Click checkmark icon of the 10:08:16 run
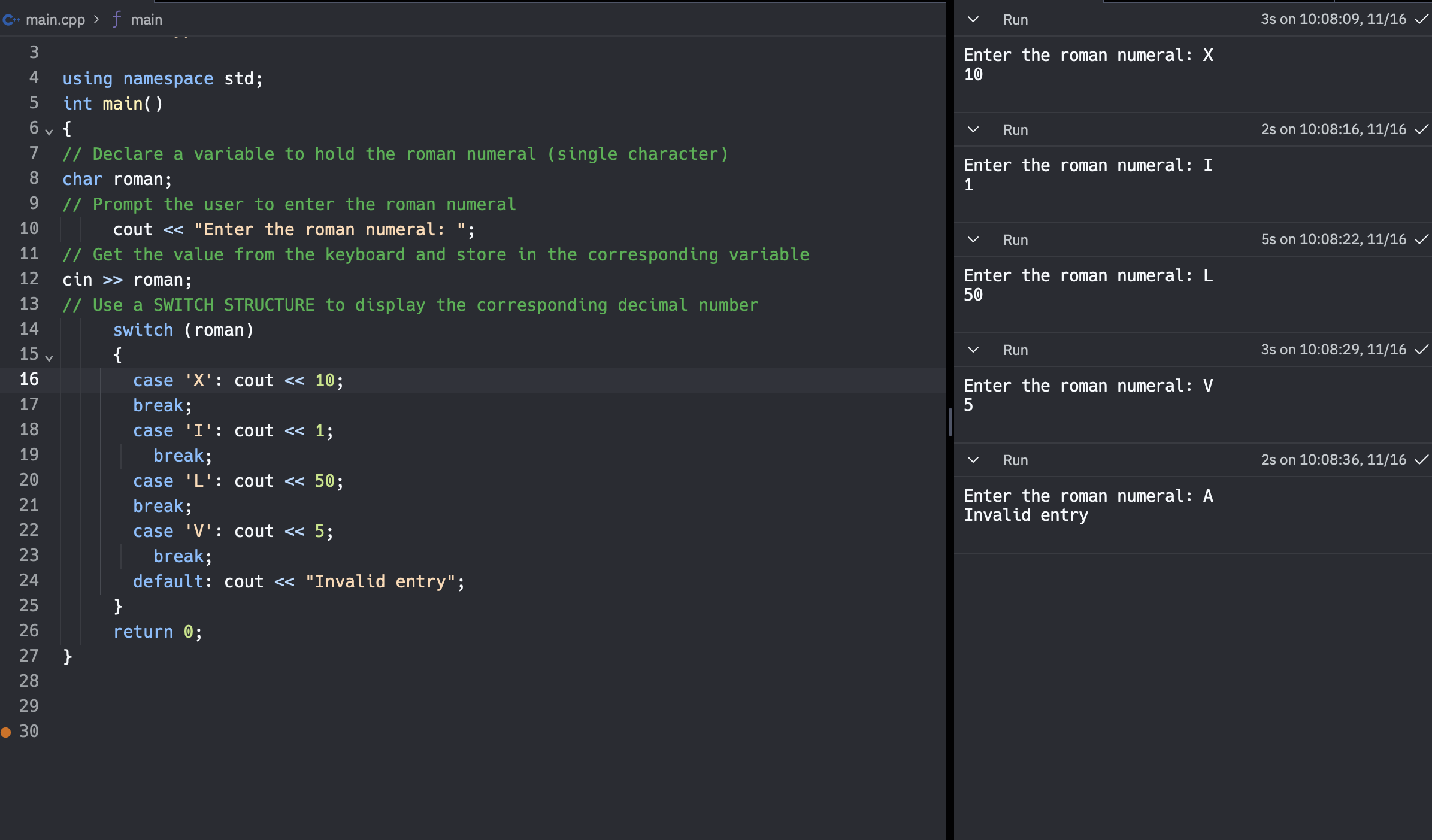1432x840 pixels. coord(1421,129)
